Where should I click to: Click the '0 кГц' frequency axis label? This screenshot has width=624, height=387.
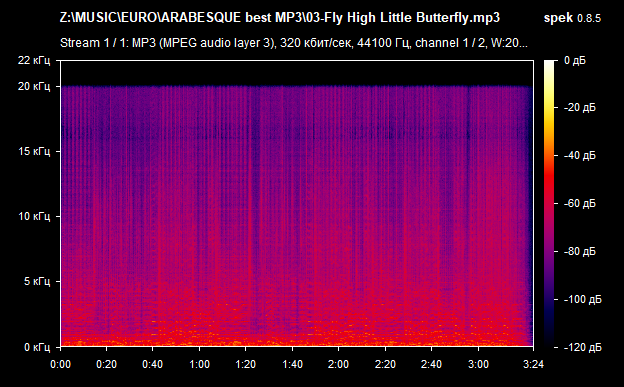coord(37,347)
